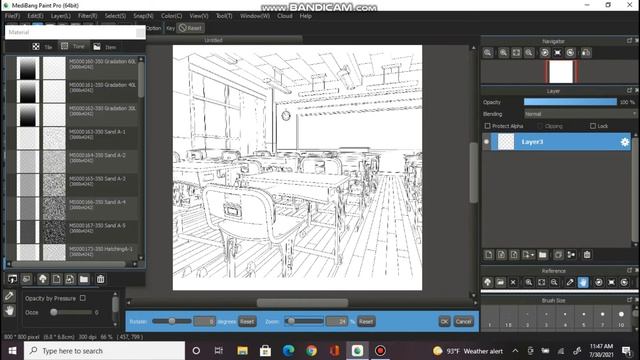Open cloud materials icon in Material panel
The image size is (640, 360).
pos(43,279)
